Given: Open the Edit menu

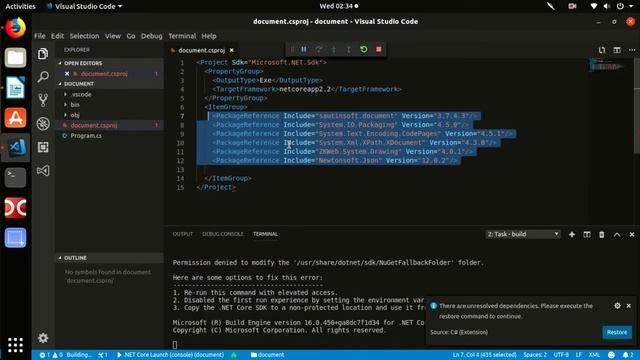Looking at the screenshot, I should 57,36.
